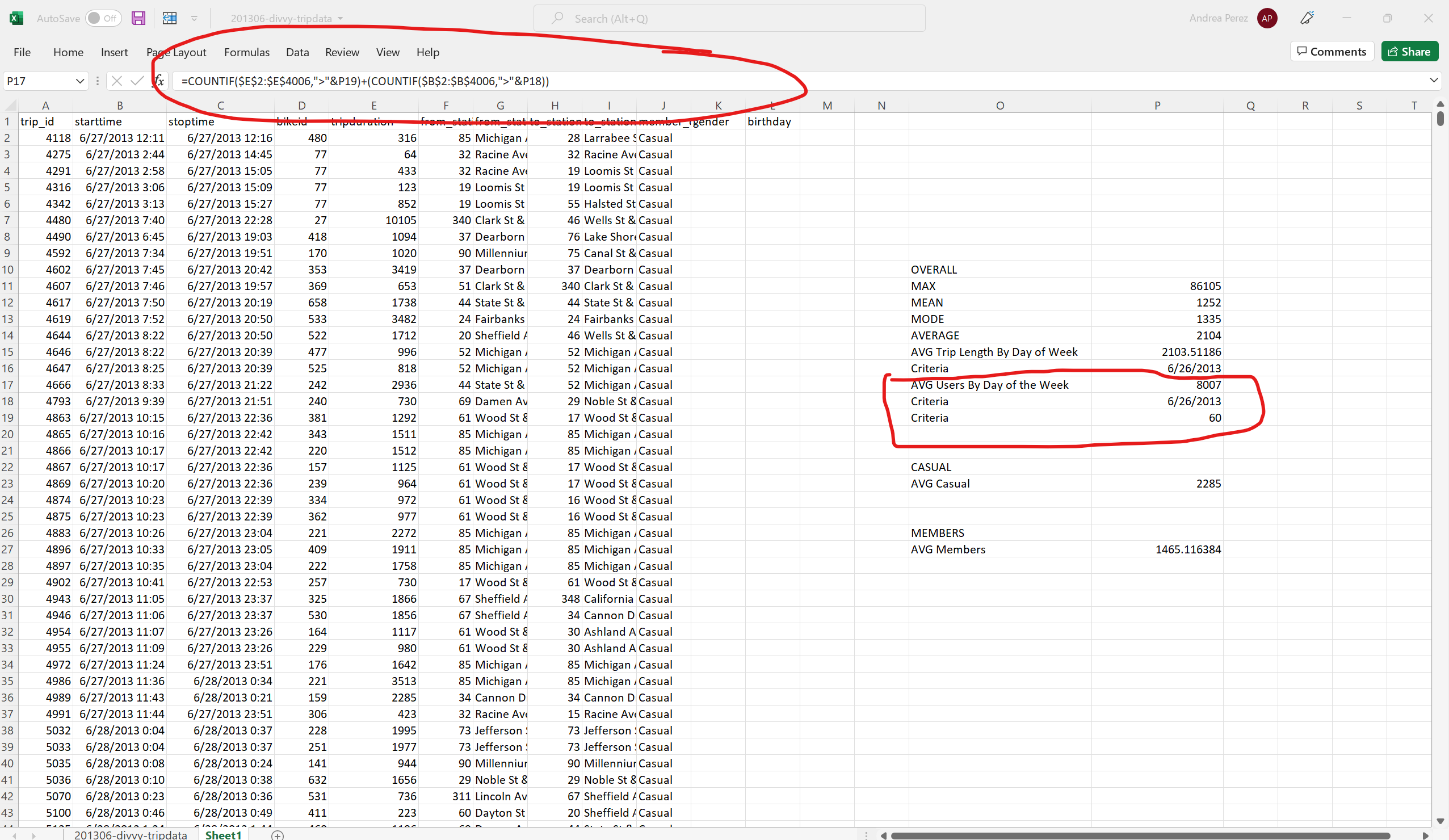Click inside the COUNTIF formula bar
This screenshot has width=1449, height=840.
point(799,81)
